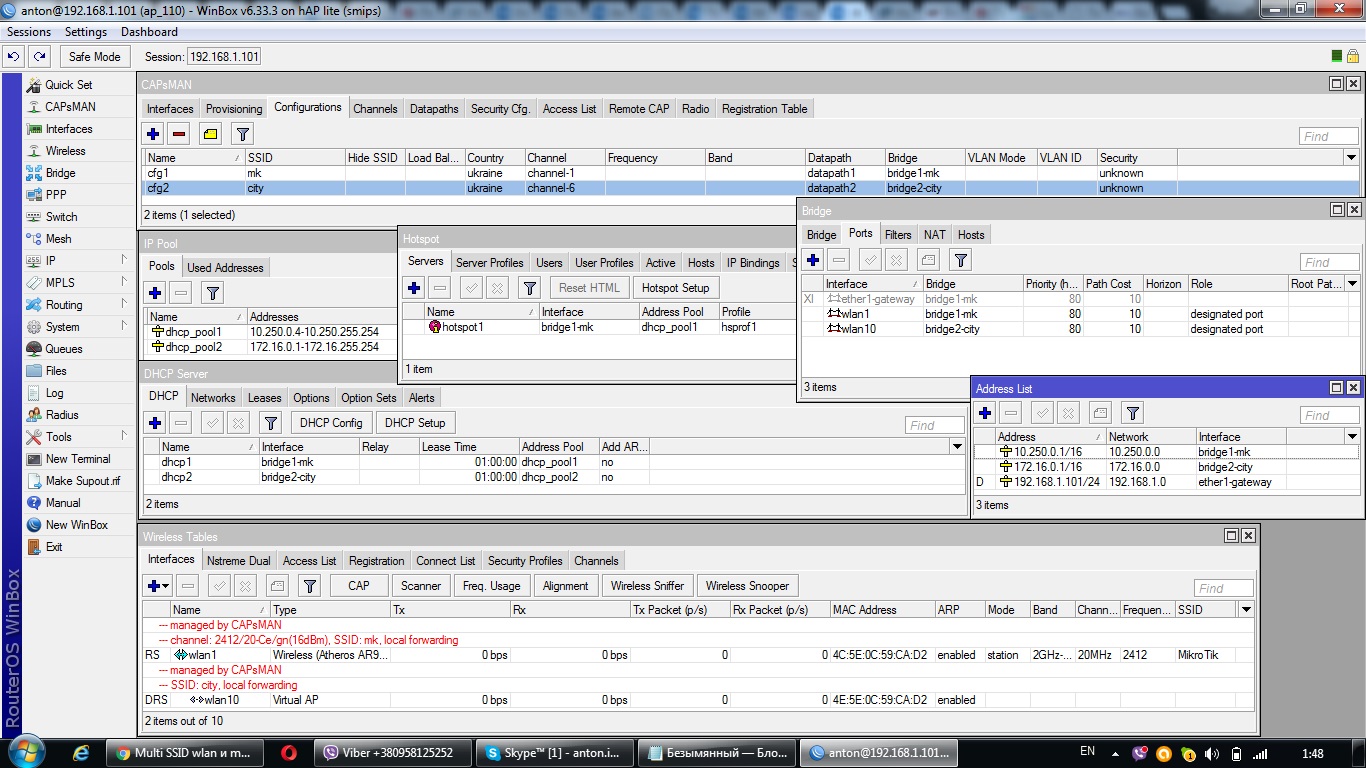Click the Find field in Bridge window
This screenshot has width=1366, height=768.
(x=1329, y=262)
